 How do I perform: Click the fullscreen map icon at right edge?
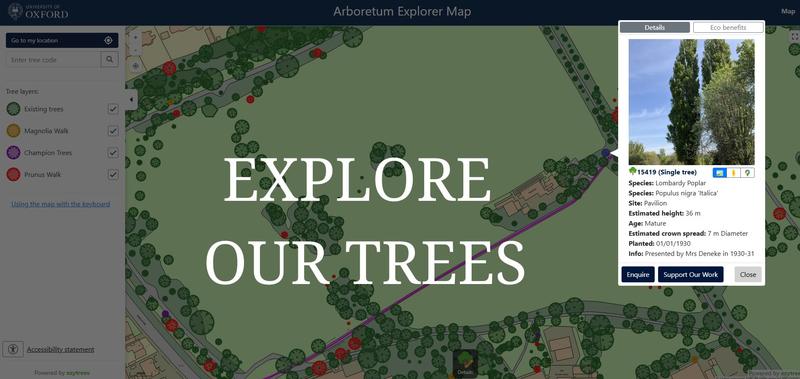click(x=794, y=37)
